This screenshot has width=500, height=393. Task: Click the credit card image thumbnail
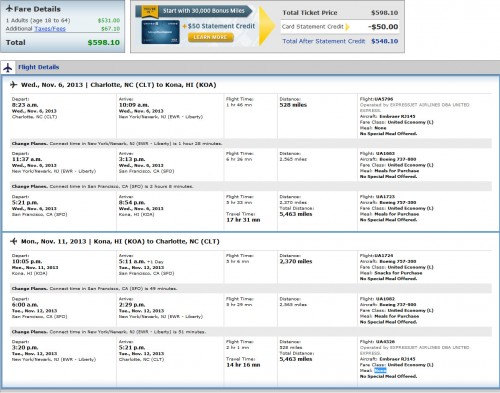point(160,32)
